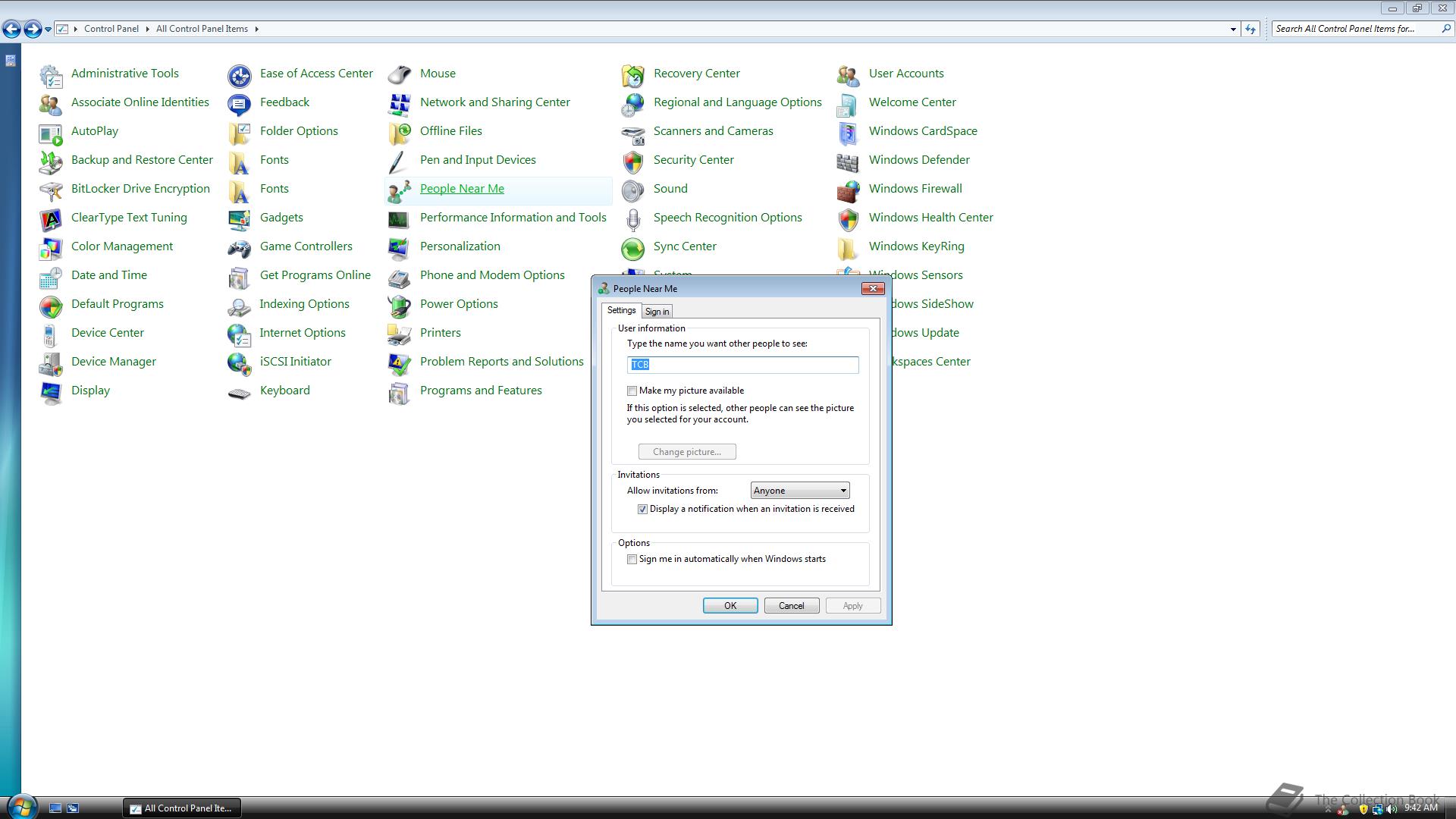Click the name field containing TCB
The width and height of the screenshot is (1456, 819).
pyautogui.click(x=742, y=365)
